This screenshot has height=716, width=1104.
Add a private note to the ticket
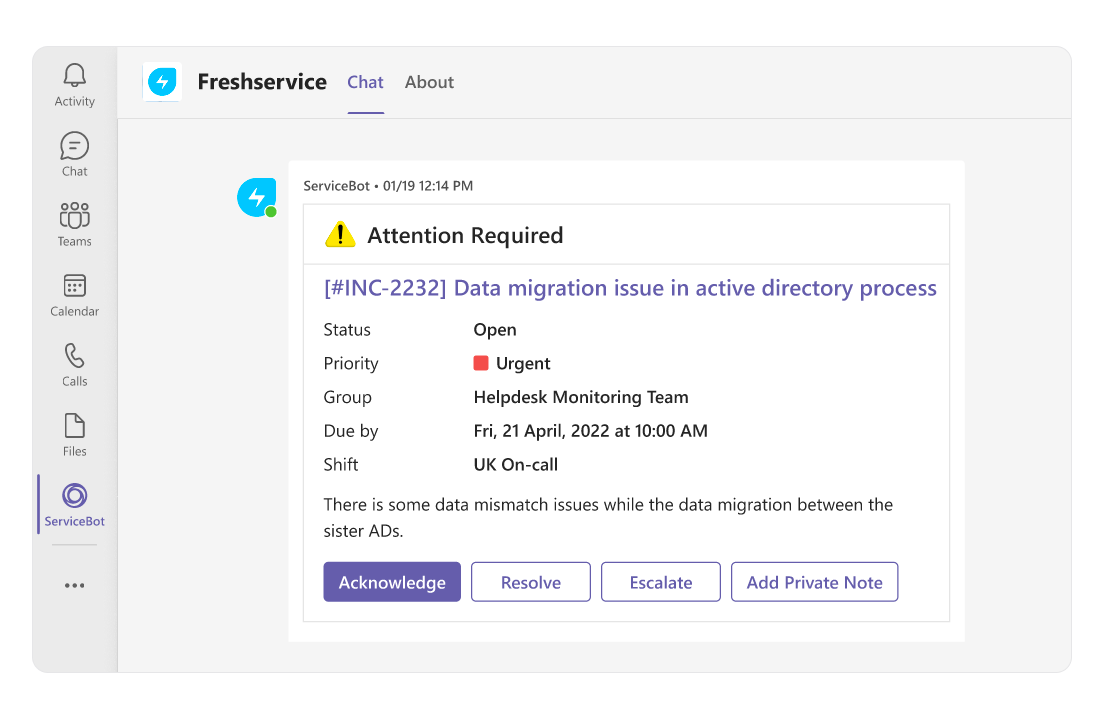click(x=814, y=581)
